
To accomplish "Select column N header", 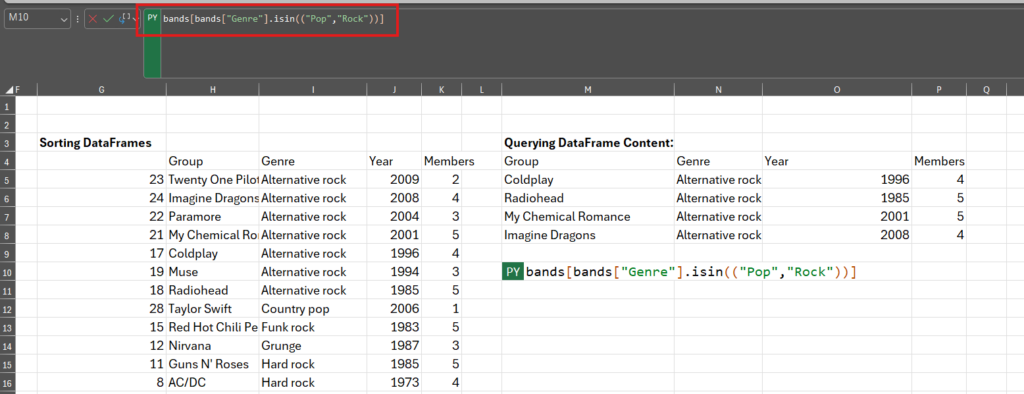I will point(718,90).
